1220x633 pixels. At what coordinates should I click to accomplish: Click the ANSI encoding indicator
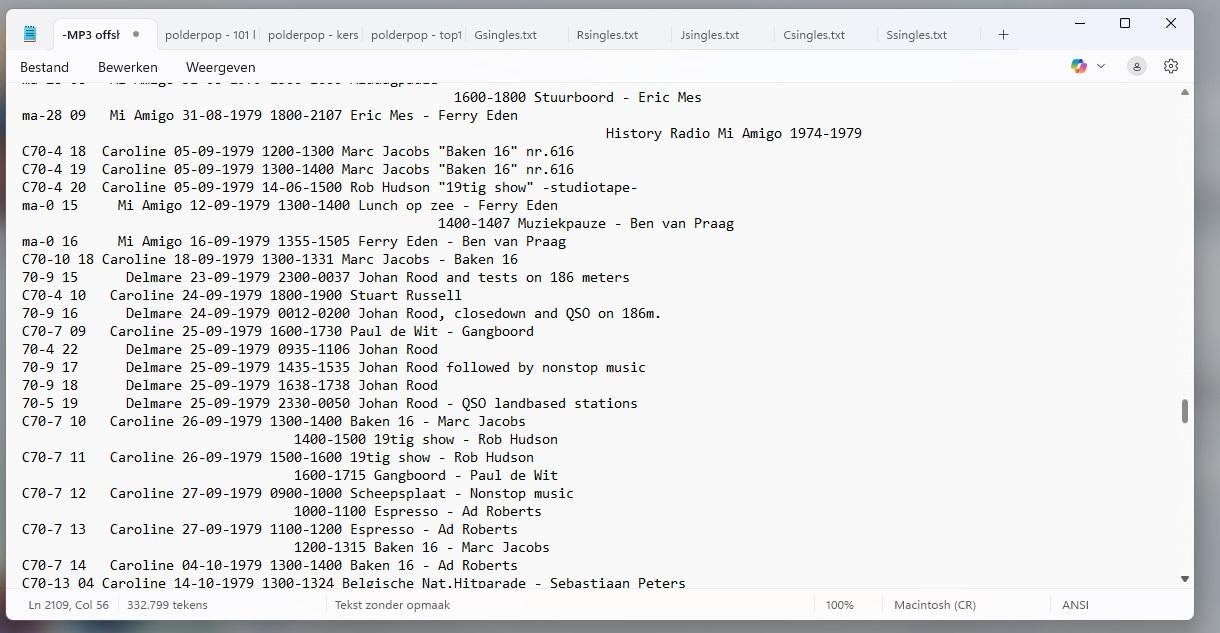point(1075,605)
